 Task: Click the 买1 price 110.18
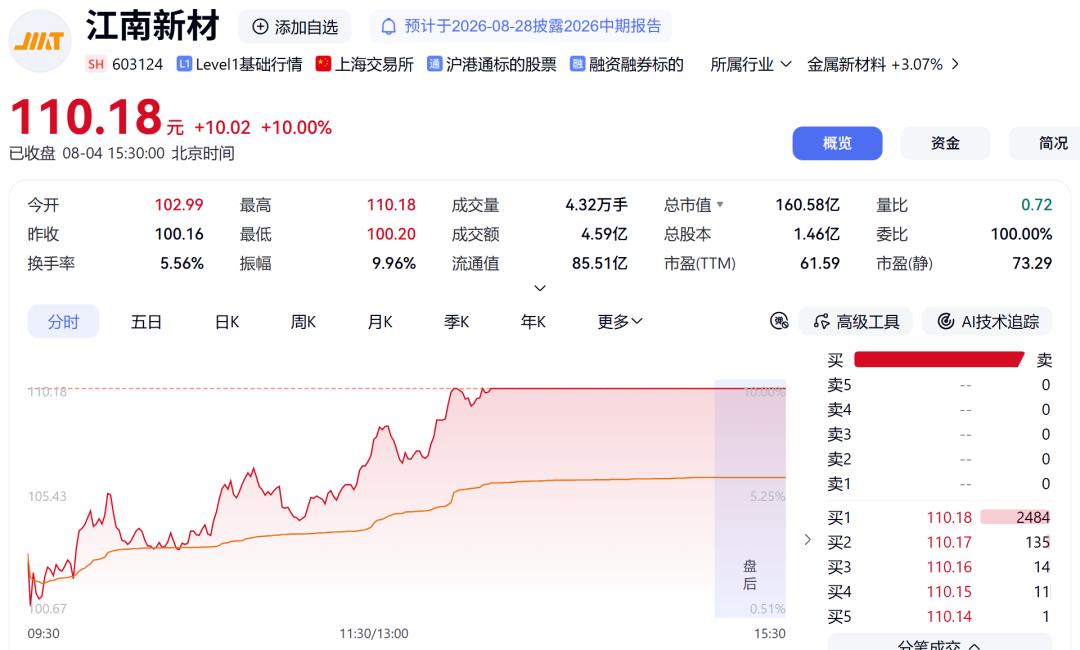coord(949,518)
